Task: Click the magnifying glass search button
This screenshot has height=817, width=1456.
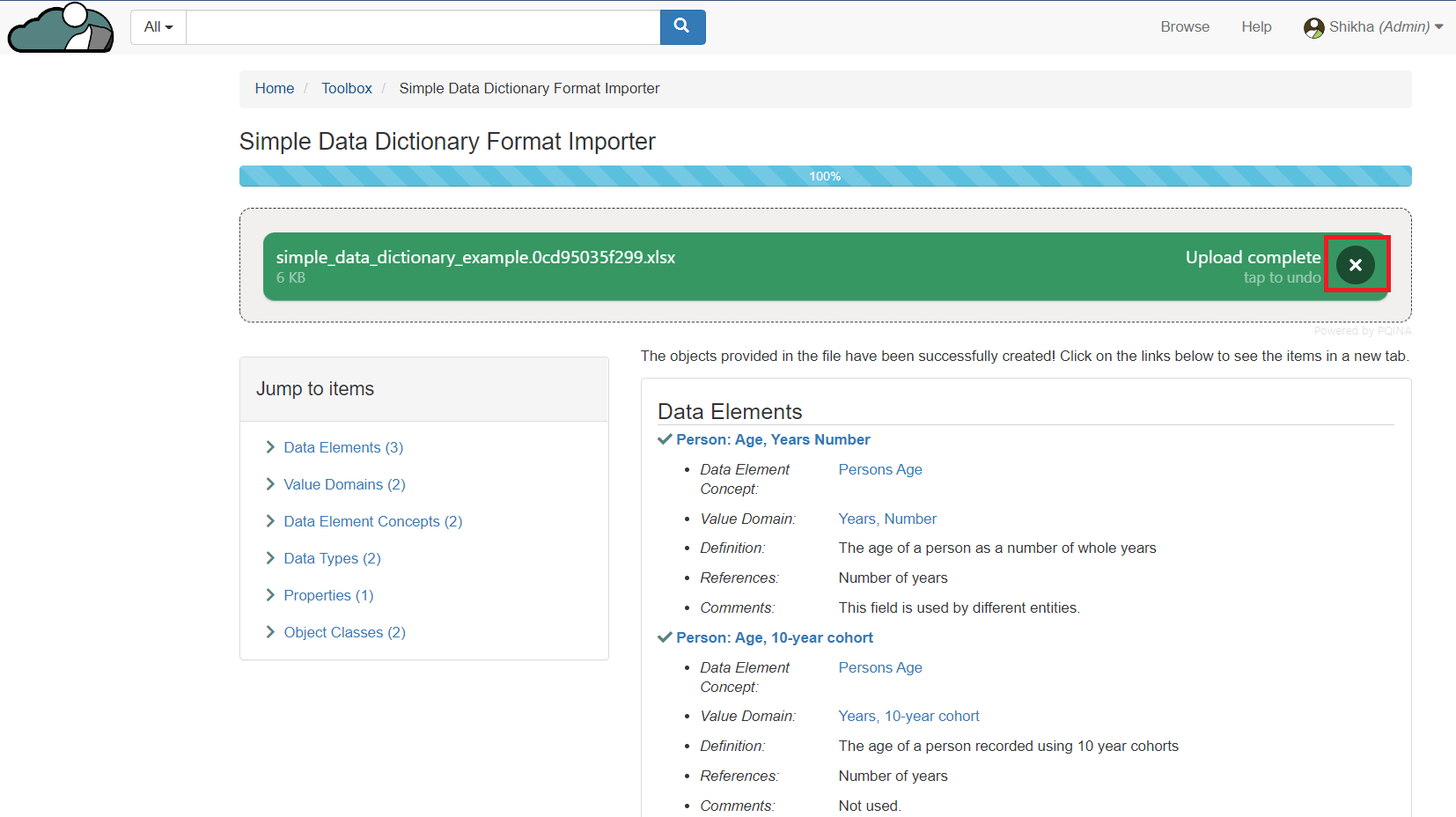Action: 682,27
